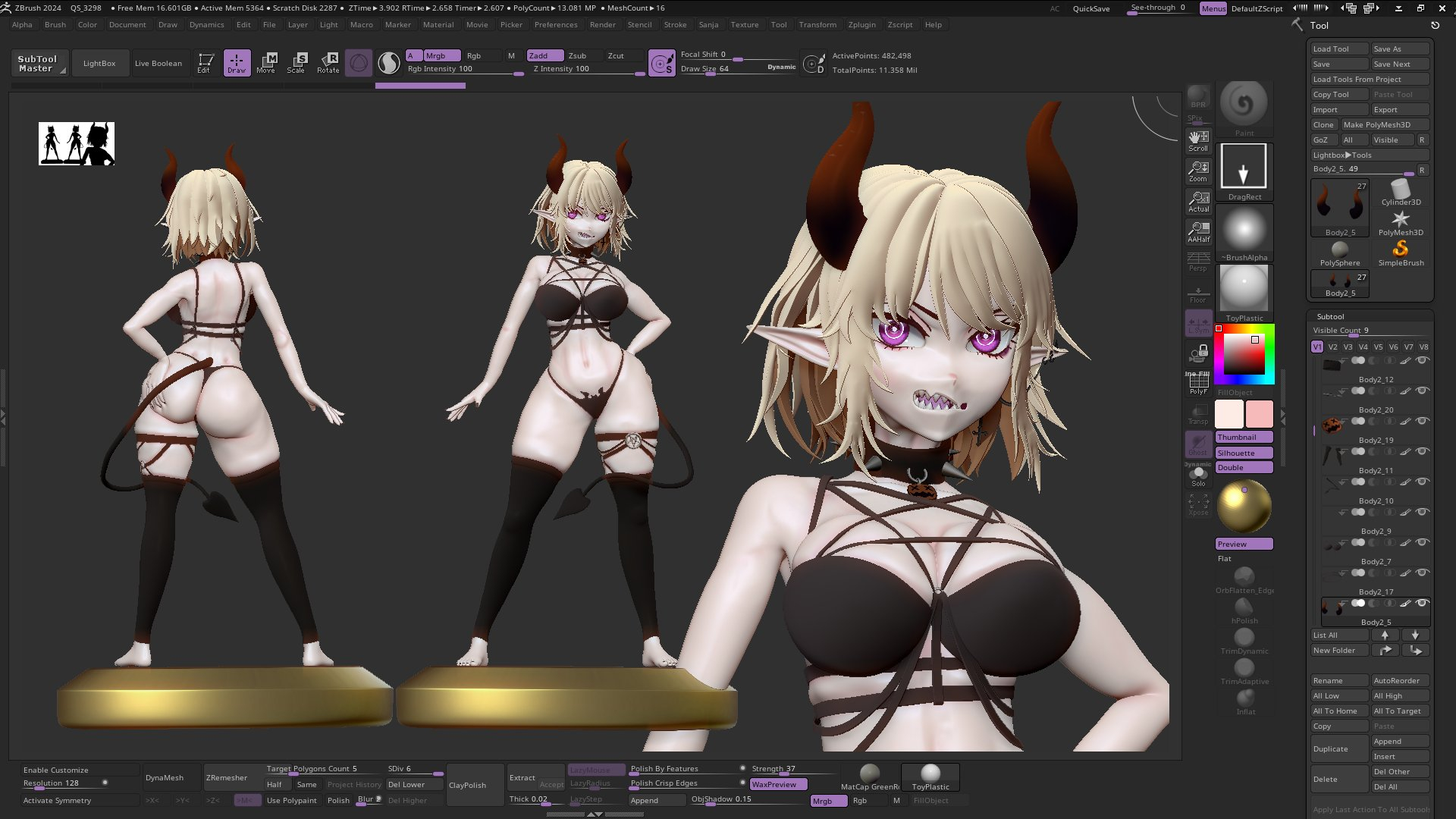Screen dimensions: 1456x819
Task: Collapse the Subtool palette section
Action: (x=1330, y=316)
